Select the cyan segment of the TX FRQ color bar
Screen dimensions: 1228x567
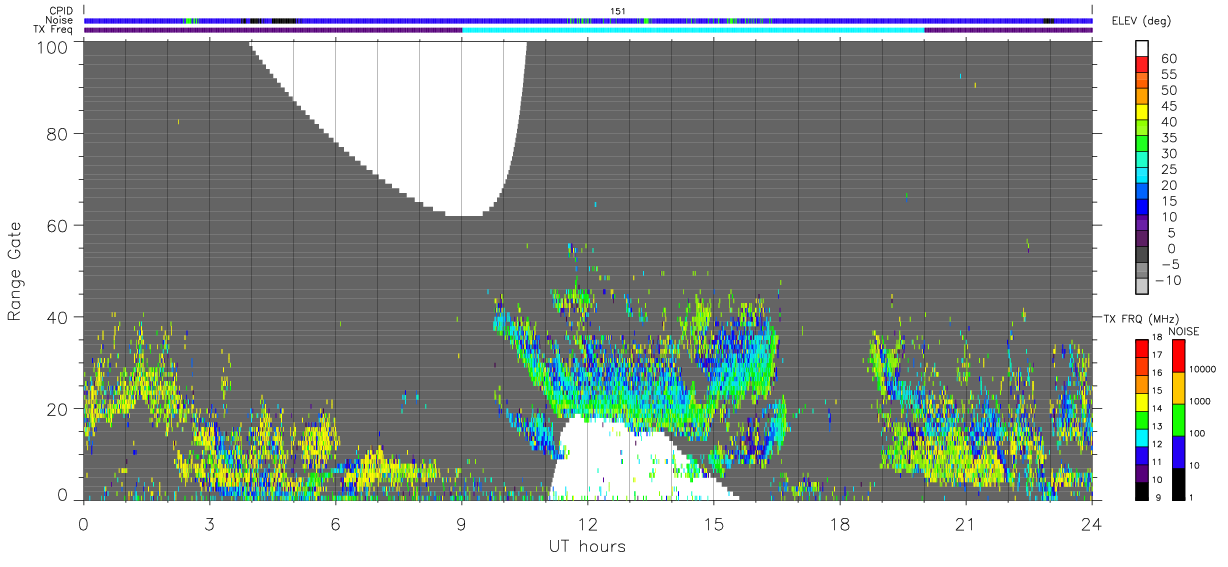click(1142, 440)
